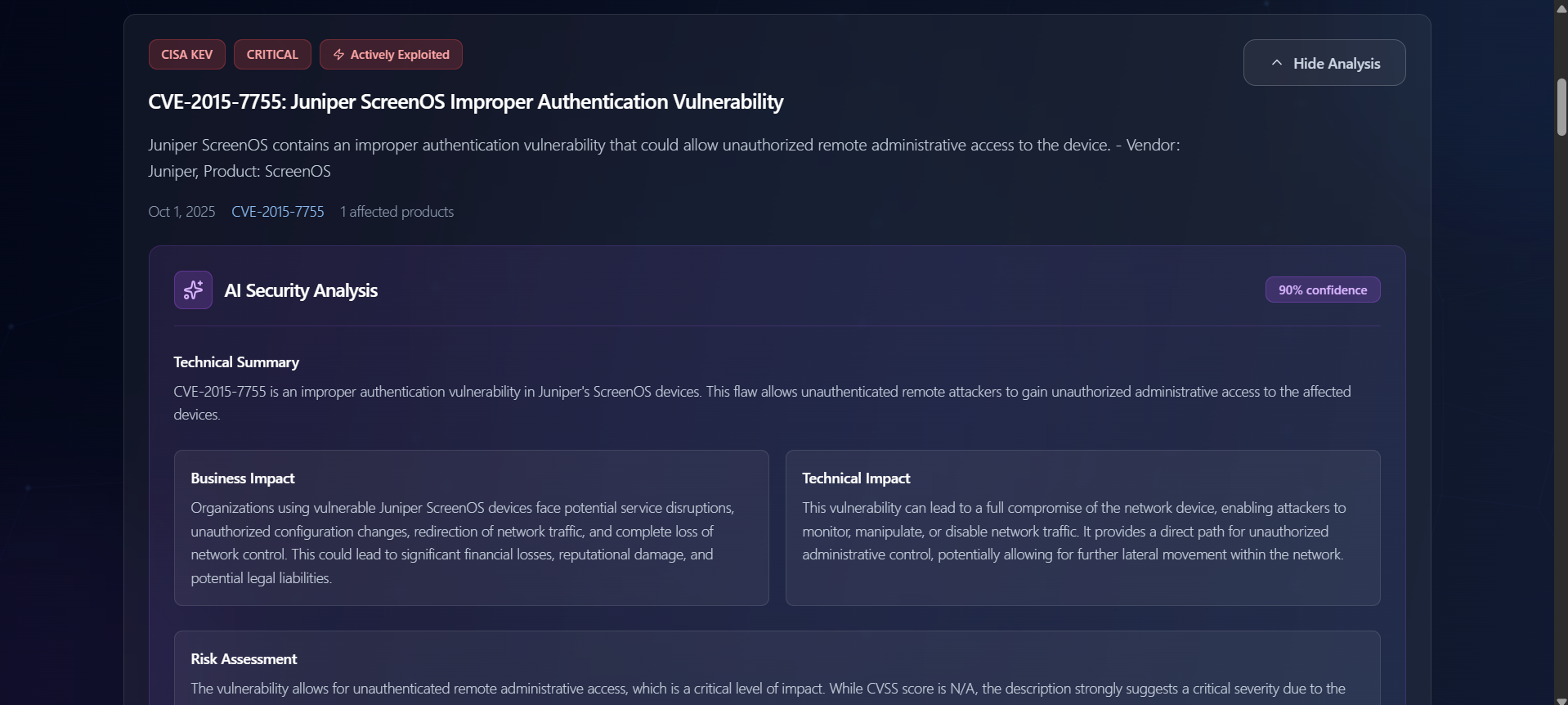
Task: Click the AI Security Analysis heading
Action: 301,290
